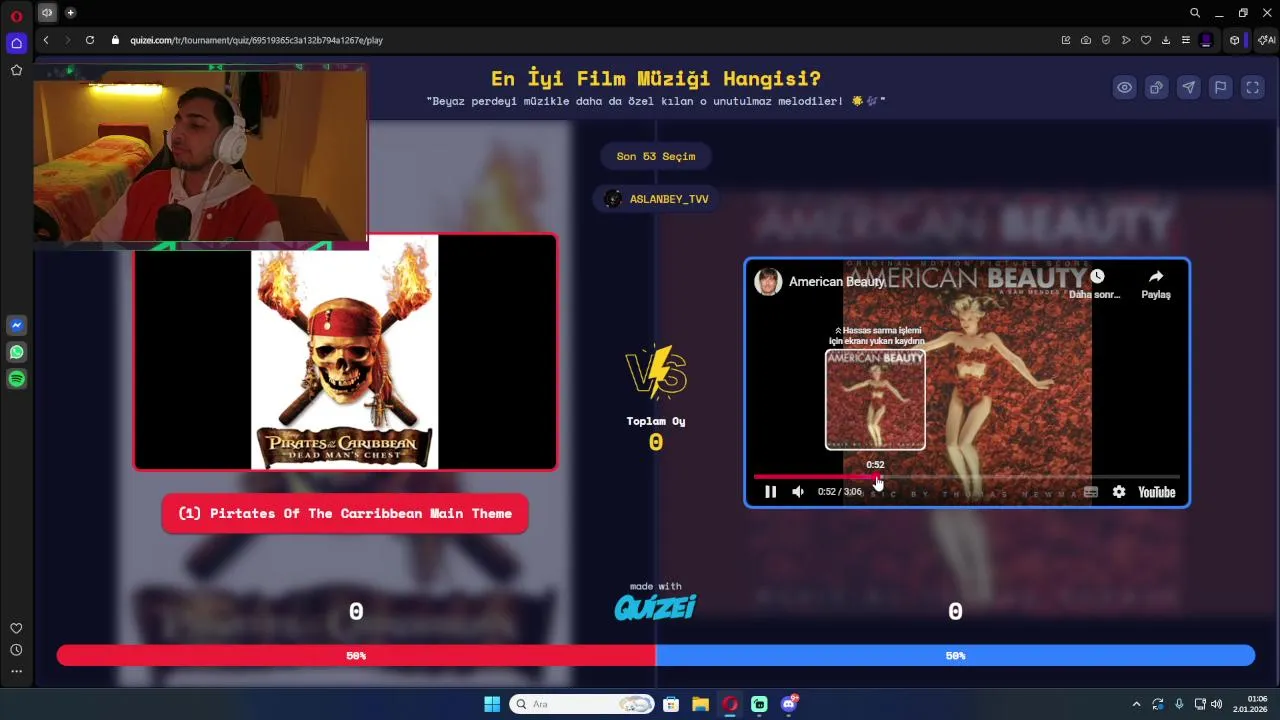Click the Paylaş share button
The width and height of the screenshot is (1280, 720).
click(1156, 284)
